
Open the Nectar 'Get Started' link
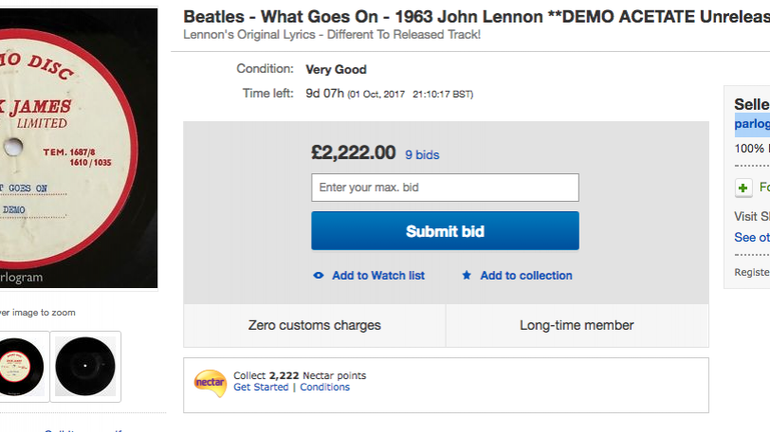click(x=261, y=387)
